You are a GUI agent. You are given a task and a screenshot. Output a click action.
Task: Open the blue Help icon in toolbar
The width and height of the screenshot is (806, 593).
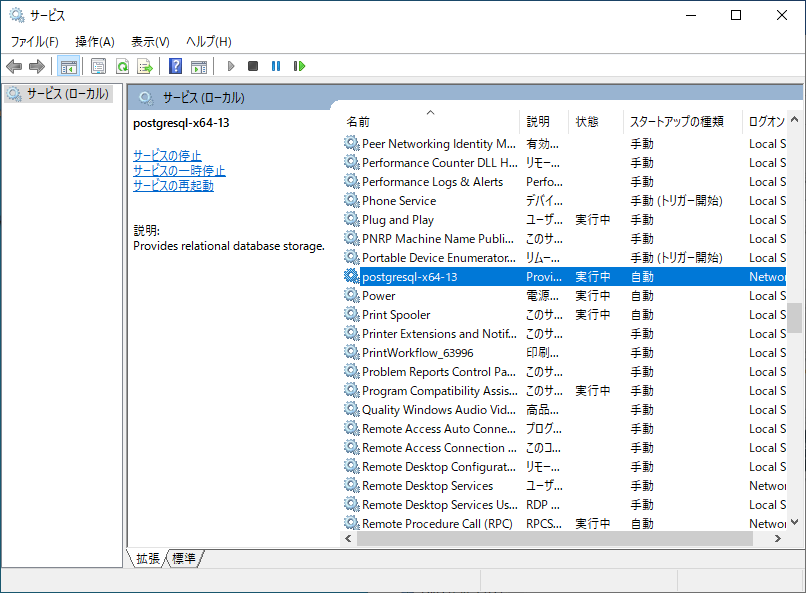point(175,66)
